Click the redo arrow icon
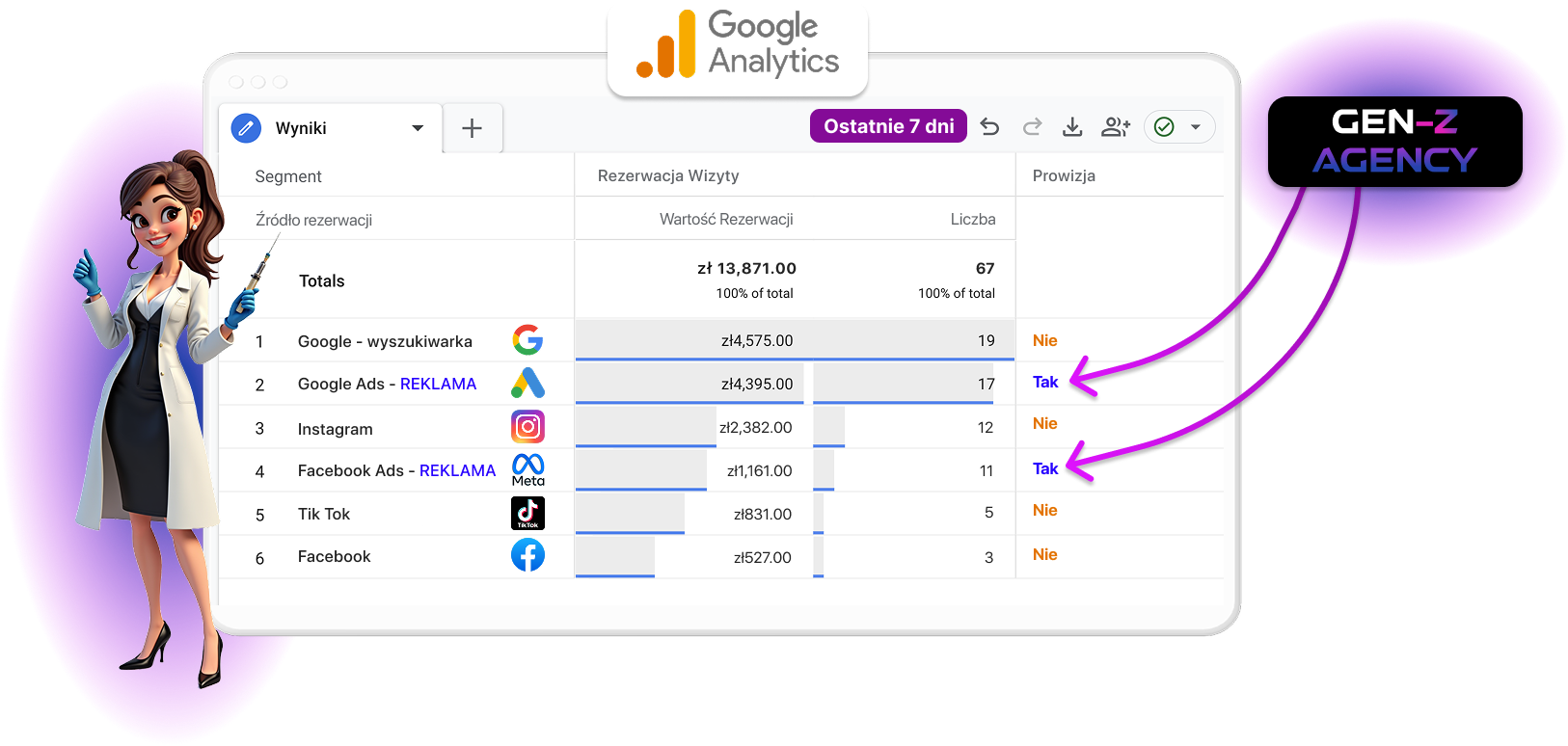1568x746 pixels. pyautogui.click(x=1032, y=126)
